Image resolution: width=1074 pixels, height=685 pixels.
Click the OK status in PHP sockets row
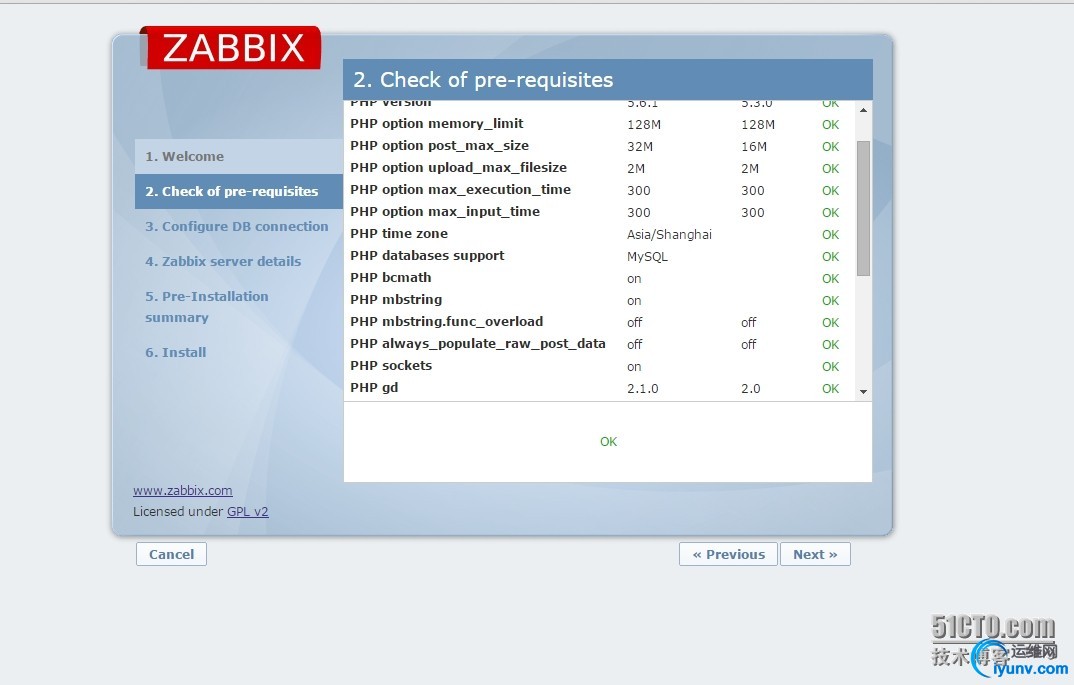[830, 366]
